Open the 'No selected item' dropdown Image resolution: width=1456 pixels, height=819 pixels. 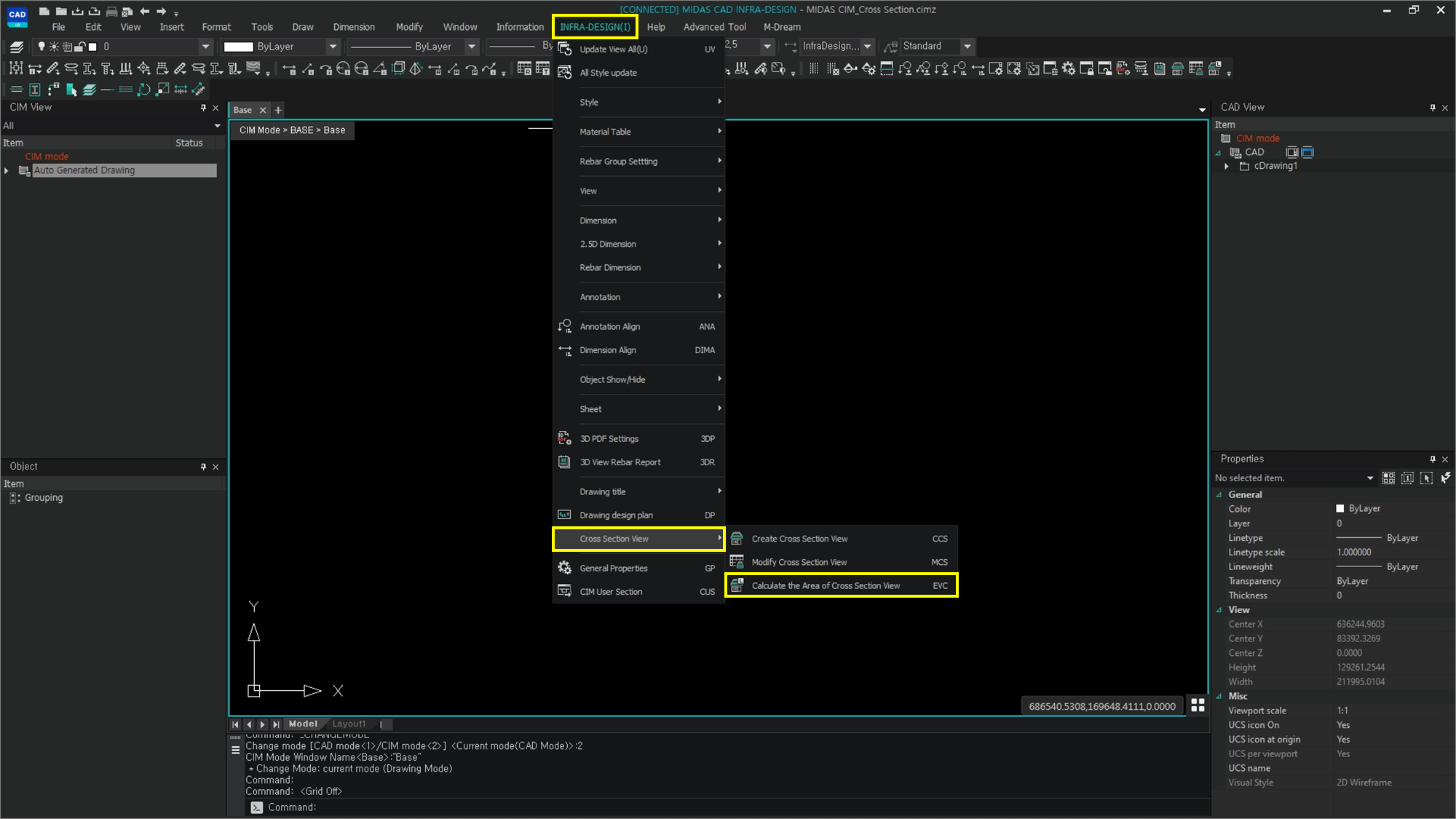[x=1369, y=478]
